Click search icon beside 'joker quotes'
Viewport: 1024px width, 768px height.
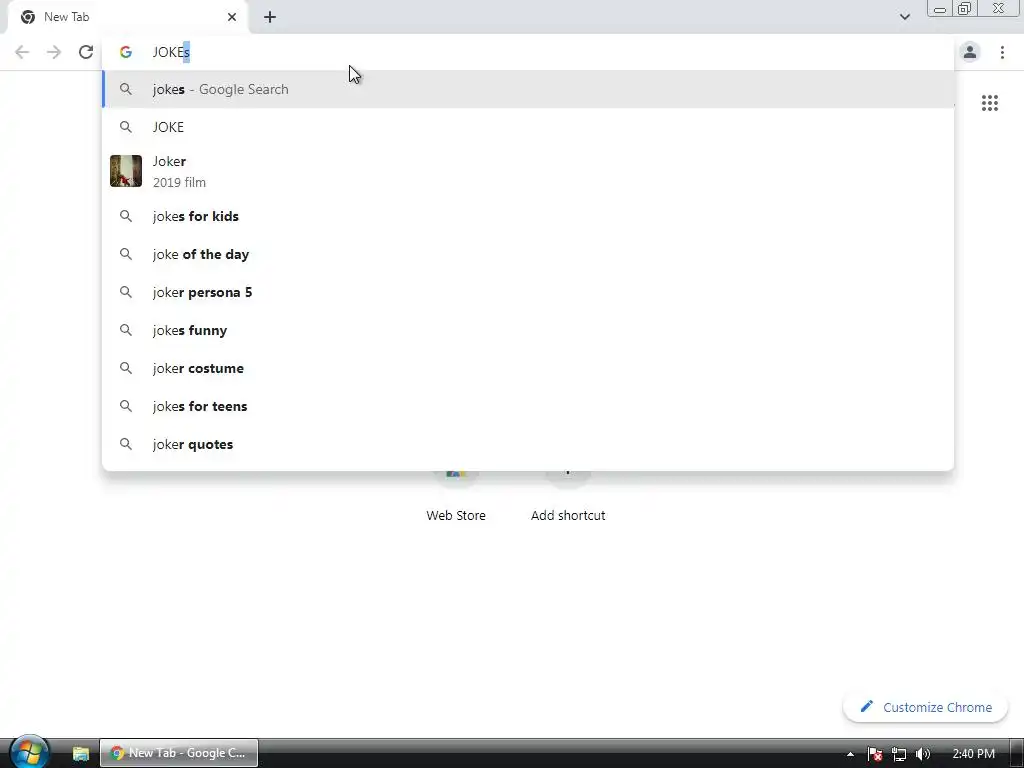[x=126, y=444]
